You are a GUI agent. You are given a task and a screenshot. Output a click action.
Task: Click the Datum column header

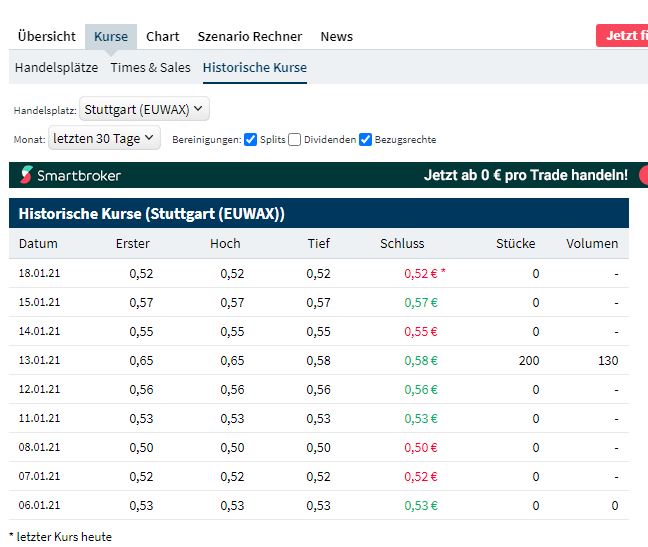(x=38, y=243)
